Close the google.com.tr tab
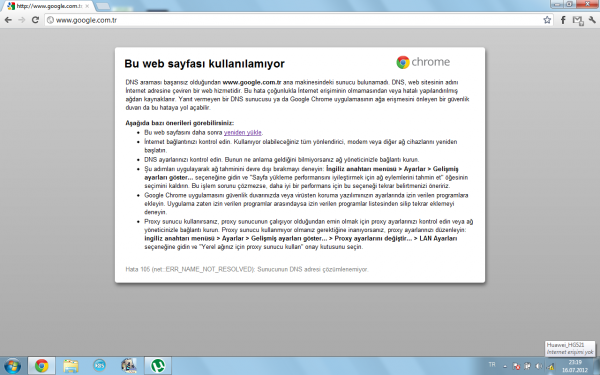 point(87,6)
